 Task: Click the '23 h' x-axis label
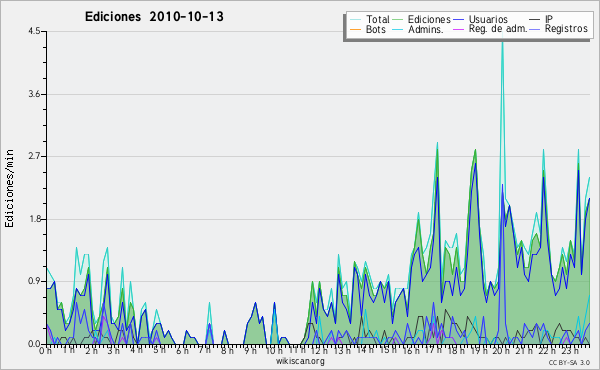point(570,351)
